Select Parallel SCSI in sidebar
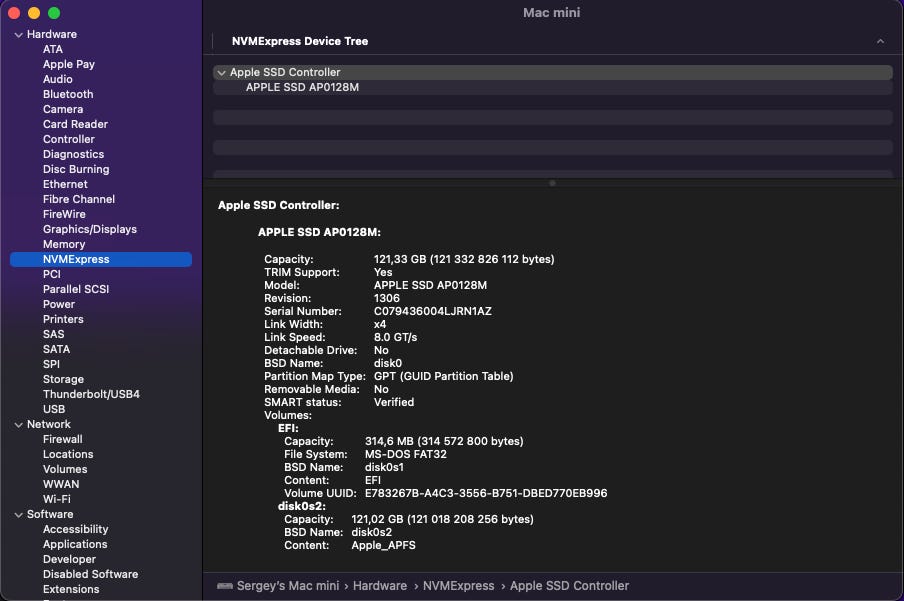904x601 pixels. coord(76,290)
